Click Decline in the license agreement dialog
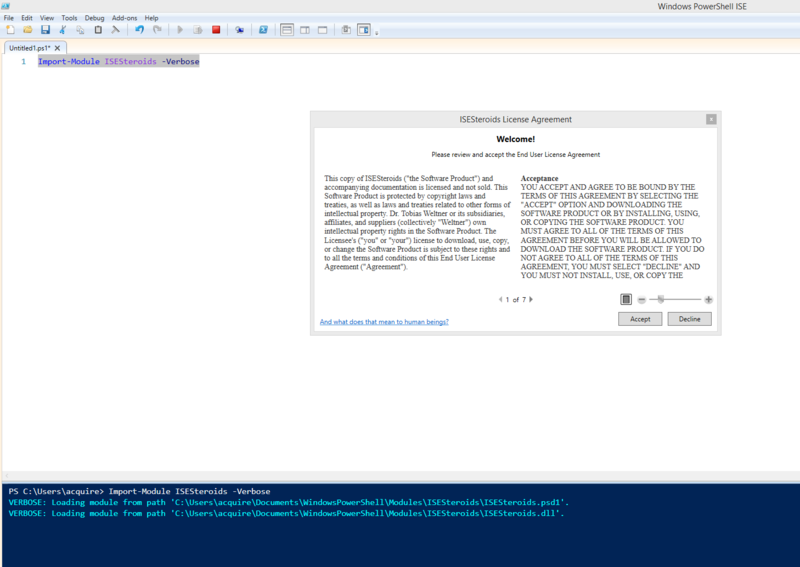The image size is (800, 567). point(689,319)
